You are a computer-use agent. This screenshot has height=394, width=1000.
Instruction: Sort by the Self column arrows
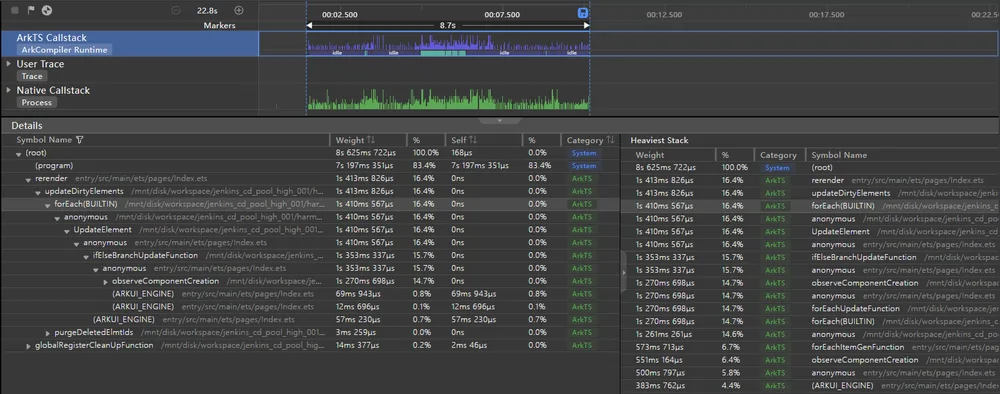[473, 140]
